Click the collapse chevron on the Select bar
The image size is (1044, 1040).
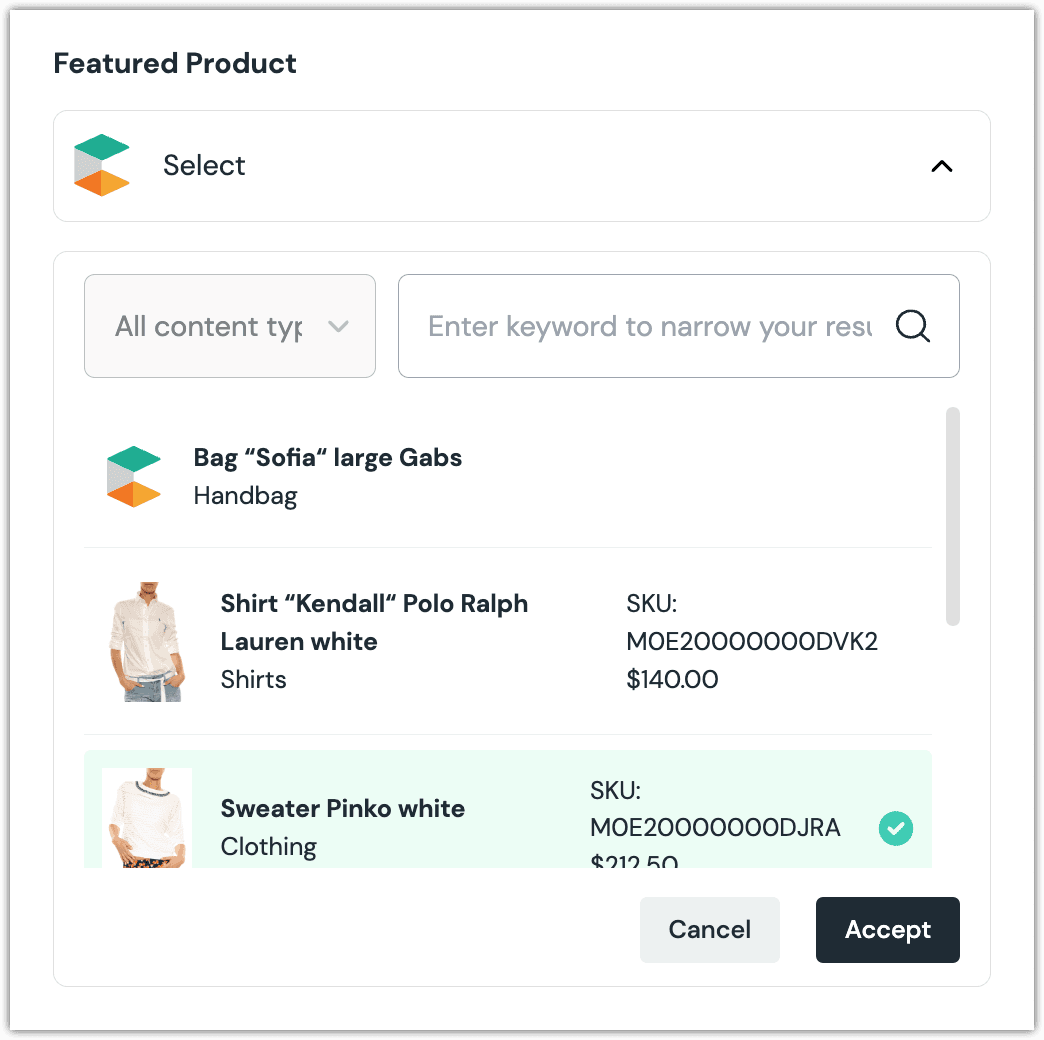(x=941, y=166)
